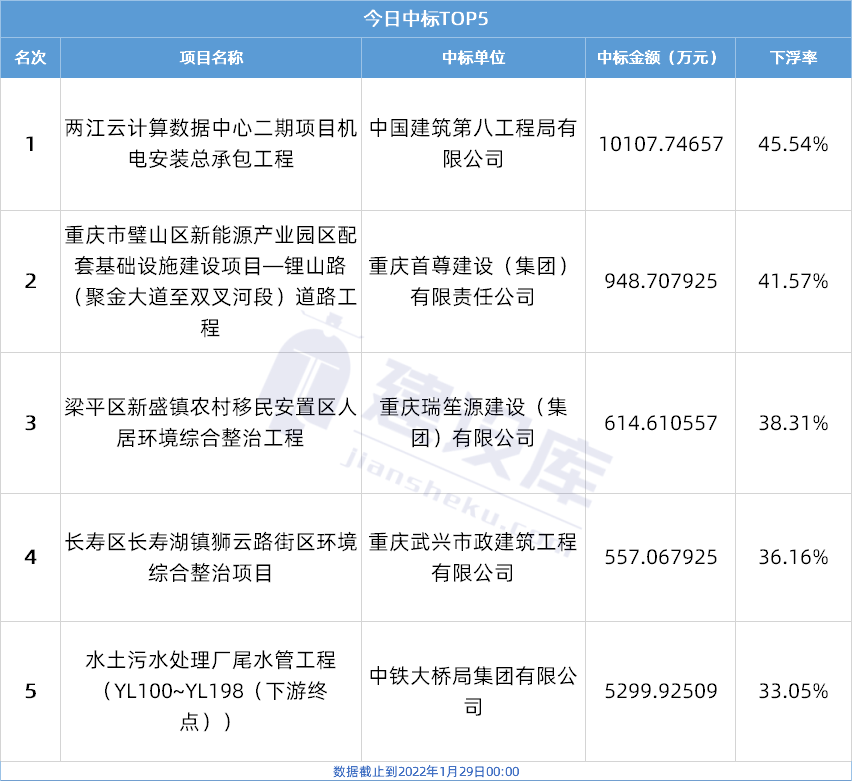Select the 中标金额（万元） column header
The width and height of the screenshot is (852, 781).
(x=658, y=58)
